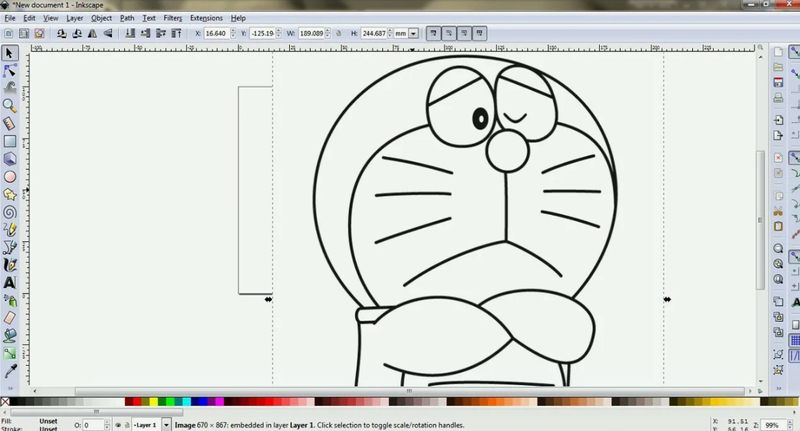Screen dimensions: 800x431
Task: Select the Spiral tool
Action: click(x=10, y=212)
